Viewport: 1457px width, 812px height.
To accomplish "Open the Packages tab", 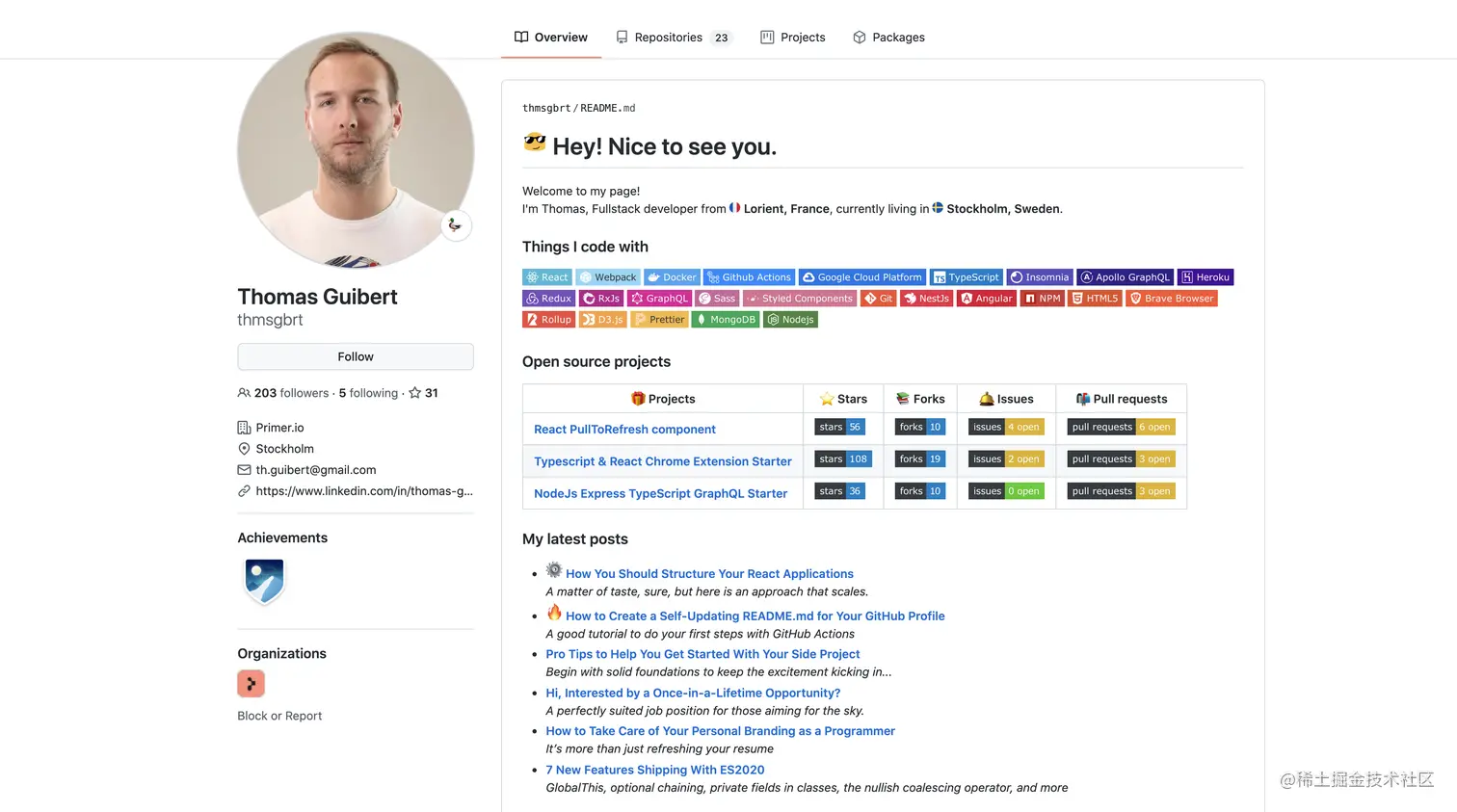I will (x=888, y=38).
